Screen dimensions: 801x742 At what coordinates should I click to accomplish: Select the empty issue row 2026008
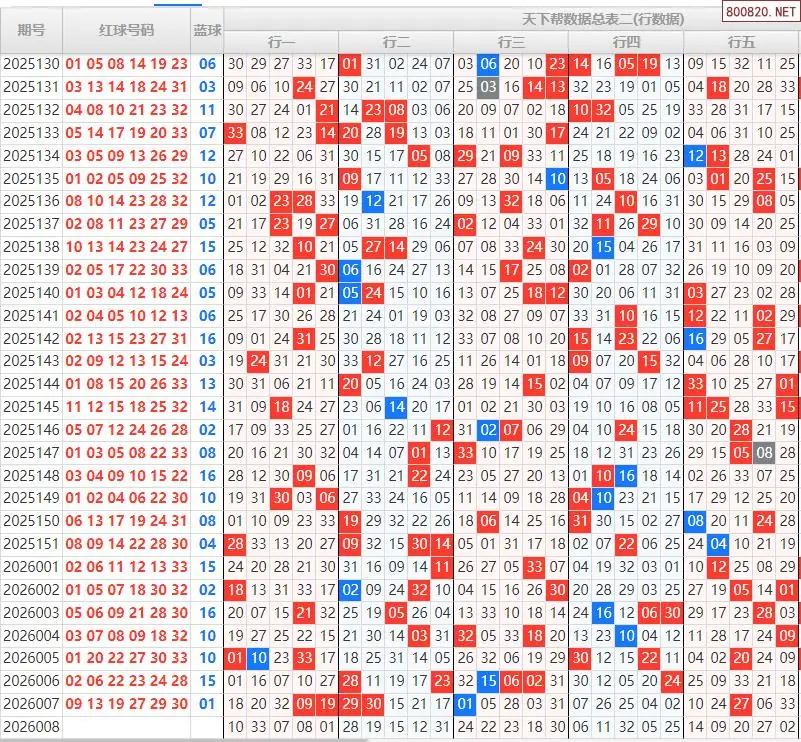click(x=31, y=727)
